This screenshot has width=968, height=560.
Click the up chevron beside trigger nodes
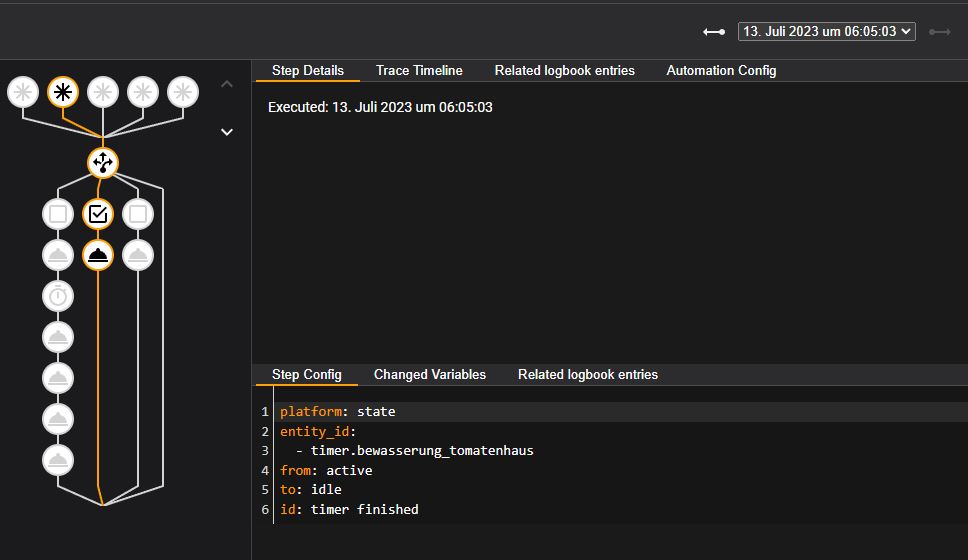227,84
